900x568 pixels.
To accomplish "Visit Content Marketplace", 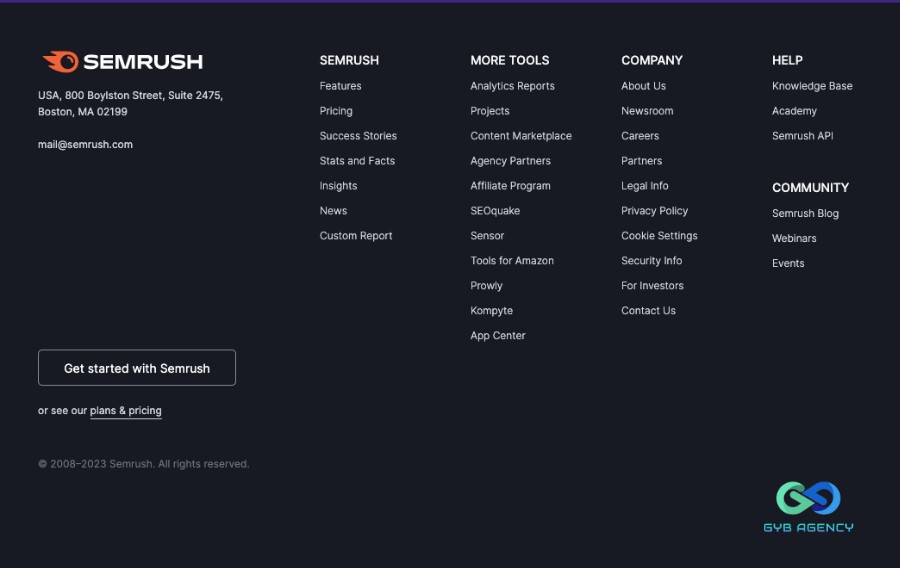I will click(x=521, y=136).
